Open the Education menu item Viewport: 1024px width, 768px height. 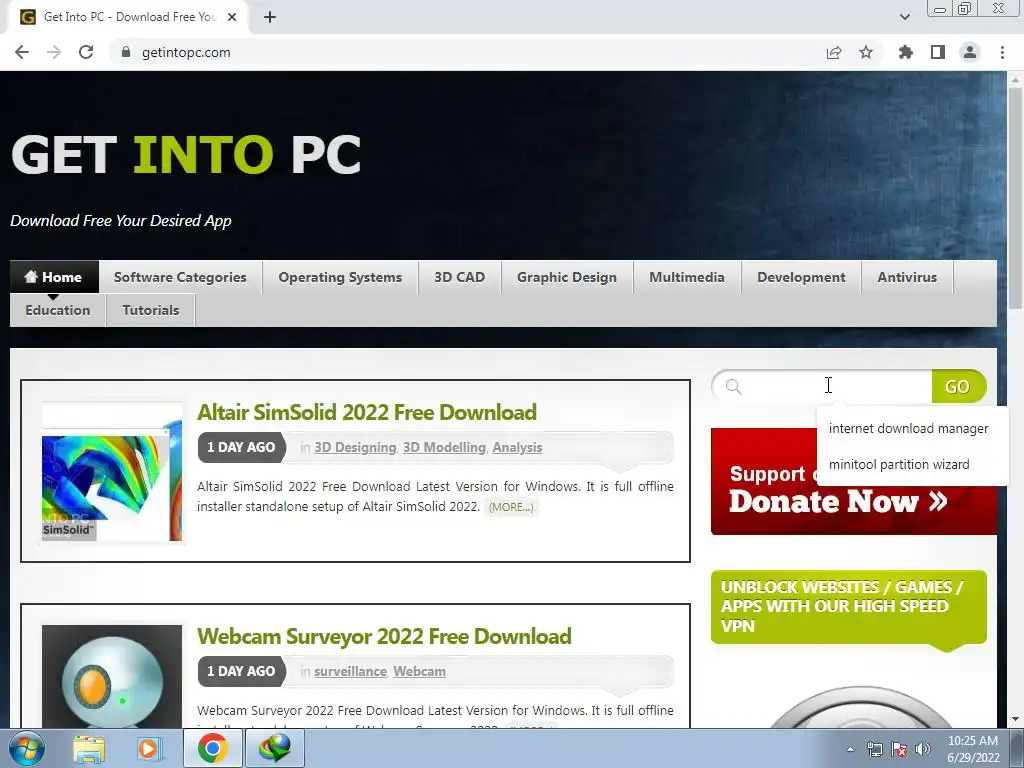(57, 310)
